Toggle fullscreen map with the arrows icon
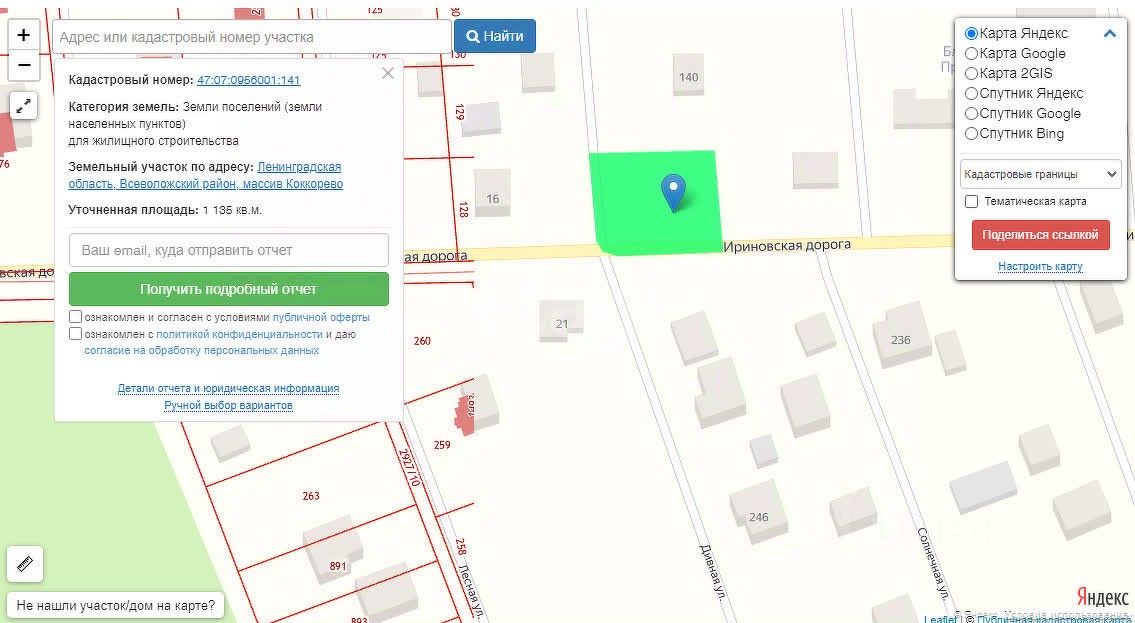This screenshot has width=1135, height=623. coord(23,107)
